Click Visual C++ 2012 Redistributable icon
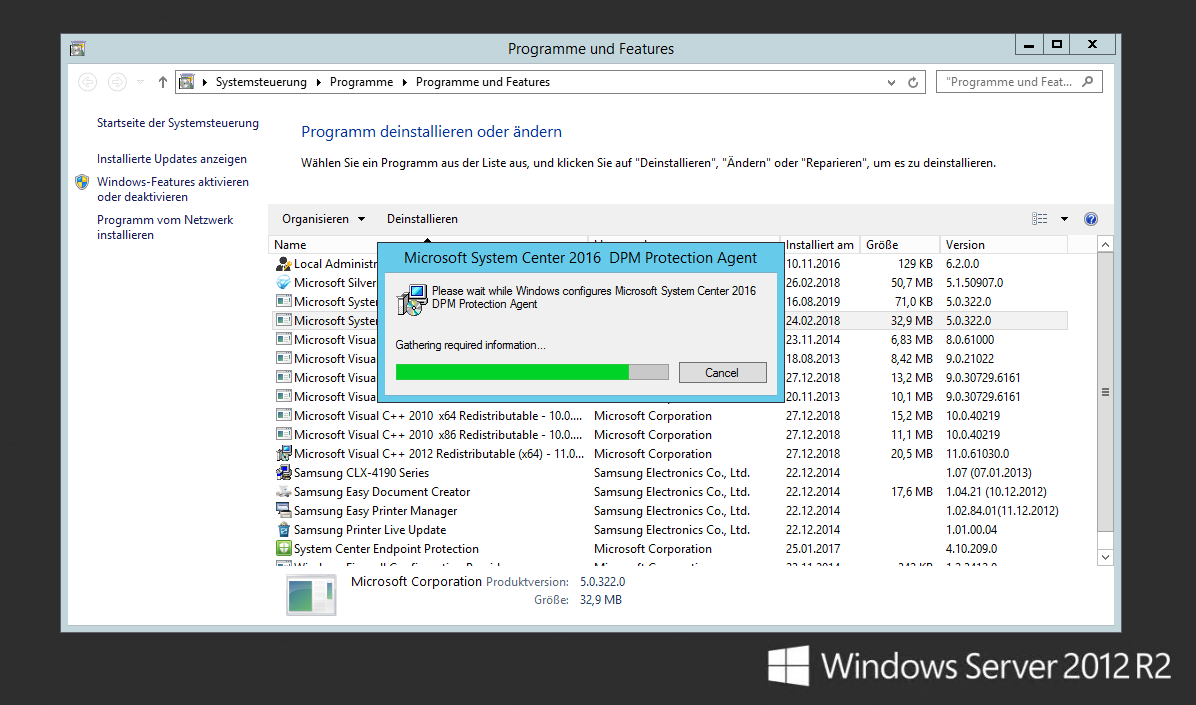Image resolution: width=1196 pixels, height=705 pixels. pyautogui.click(x=284, y=454)
